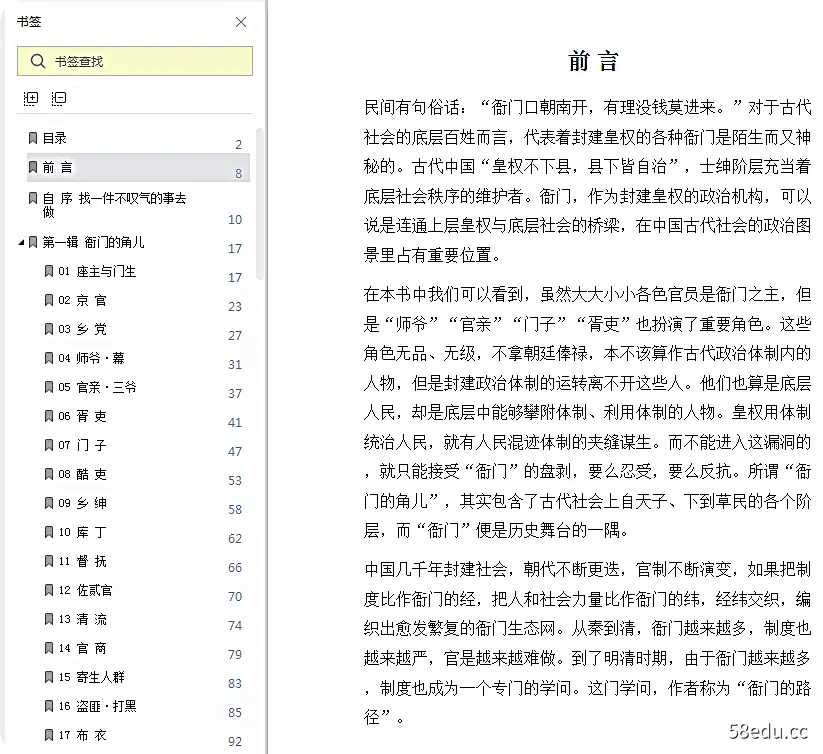Click bookmark flag icon beside 07 门 子
The height and width of the screenshot is (754, 823).
coord(49,445)
